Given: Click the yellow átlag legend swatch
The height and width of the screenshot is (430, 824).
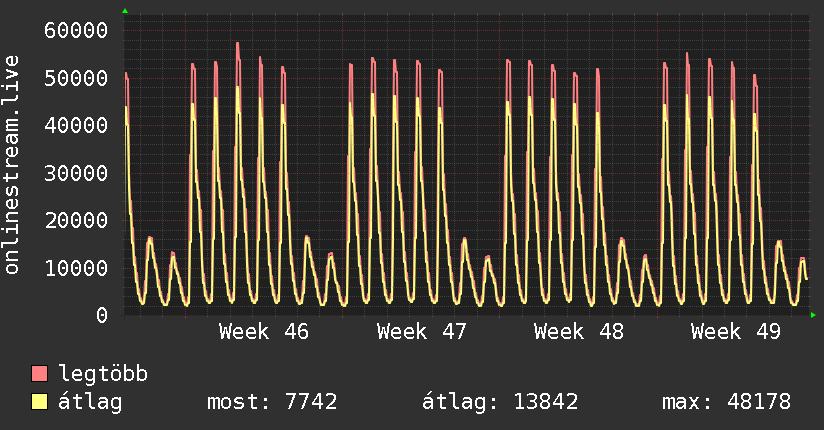Looking at the screenshot, I should point(39,402).
